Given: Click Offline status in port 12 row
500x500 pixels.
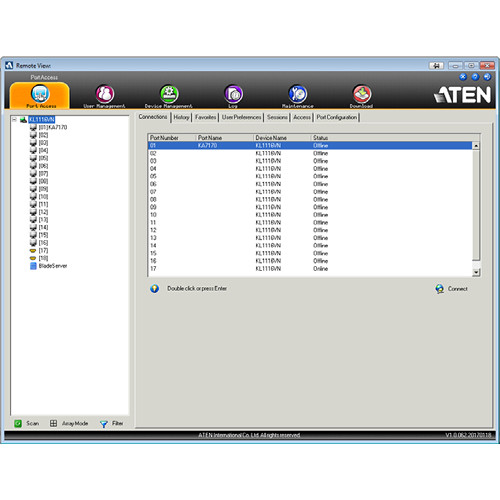Looking at the screenshot, I should (x=320, y=230).
